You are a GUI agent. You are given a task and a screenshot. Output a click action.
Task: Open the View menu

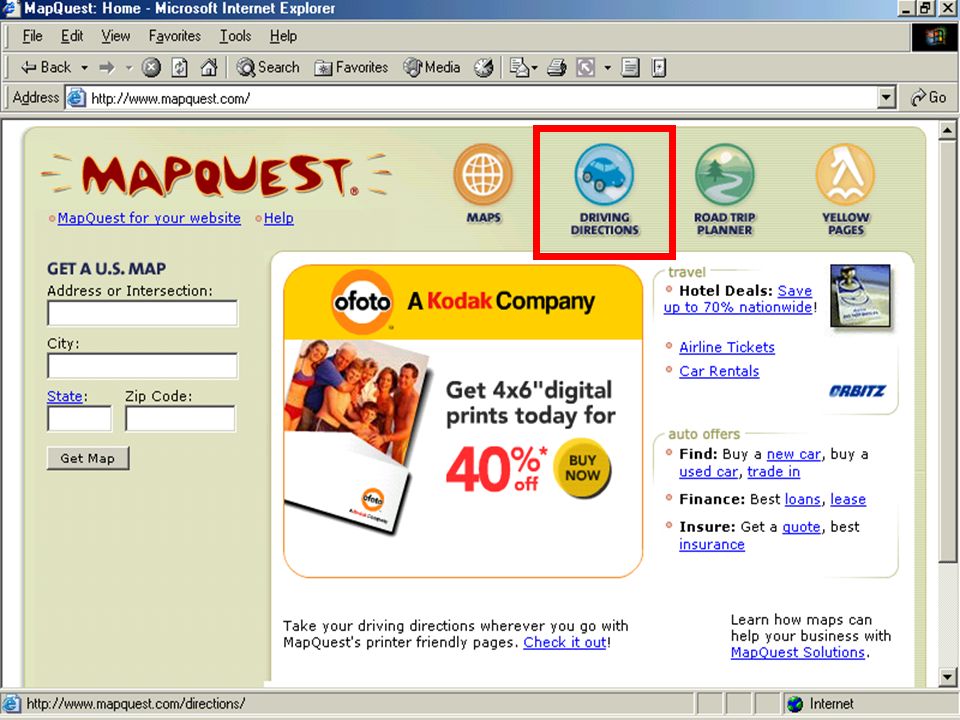click(x=115, y=36)
